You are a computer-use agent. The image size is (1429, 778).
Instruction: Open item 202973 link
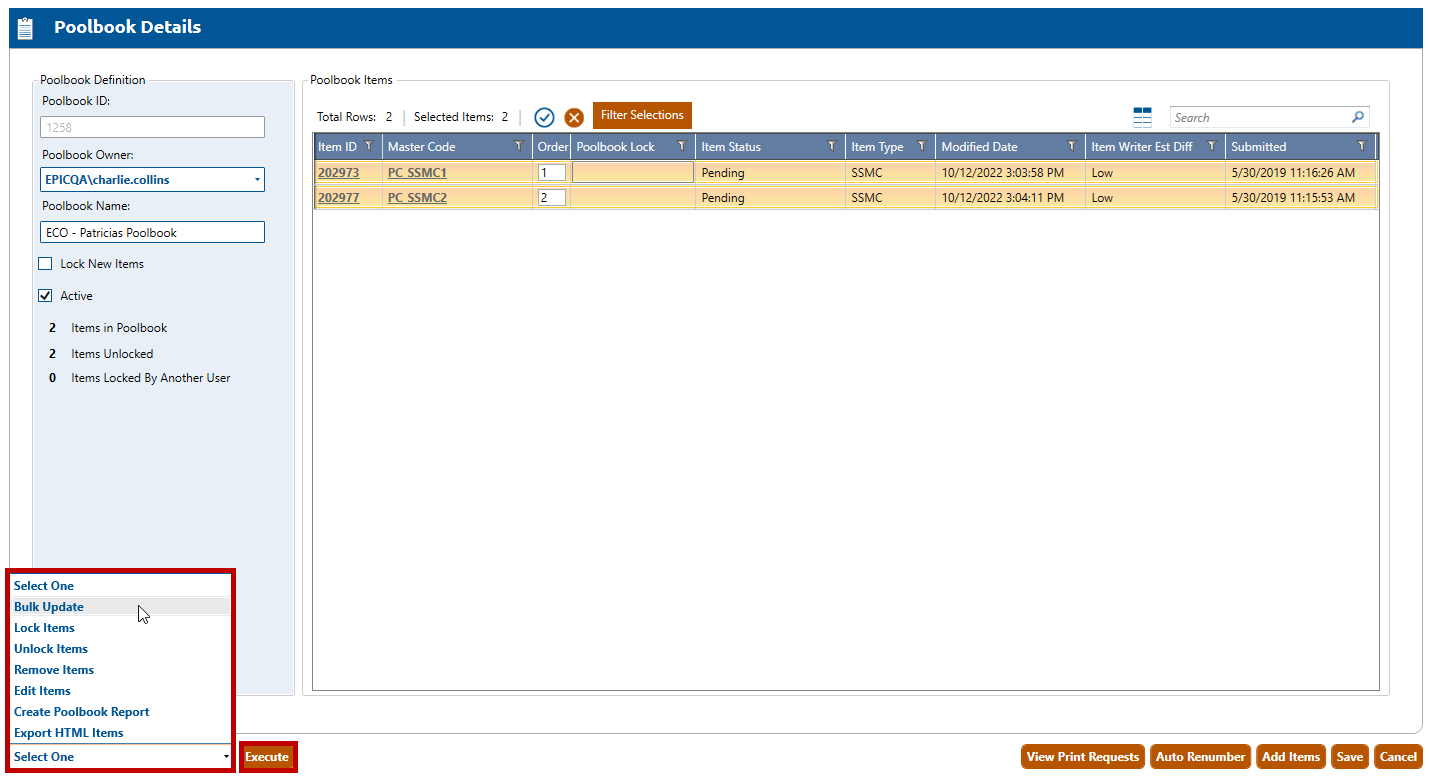point(338,173)
